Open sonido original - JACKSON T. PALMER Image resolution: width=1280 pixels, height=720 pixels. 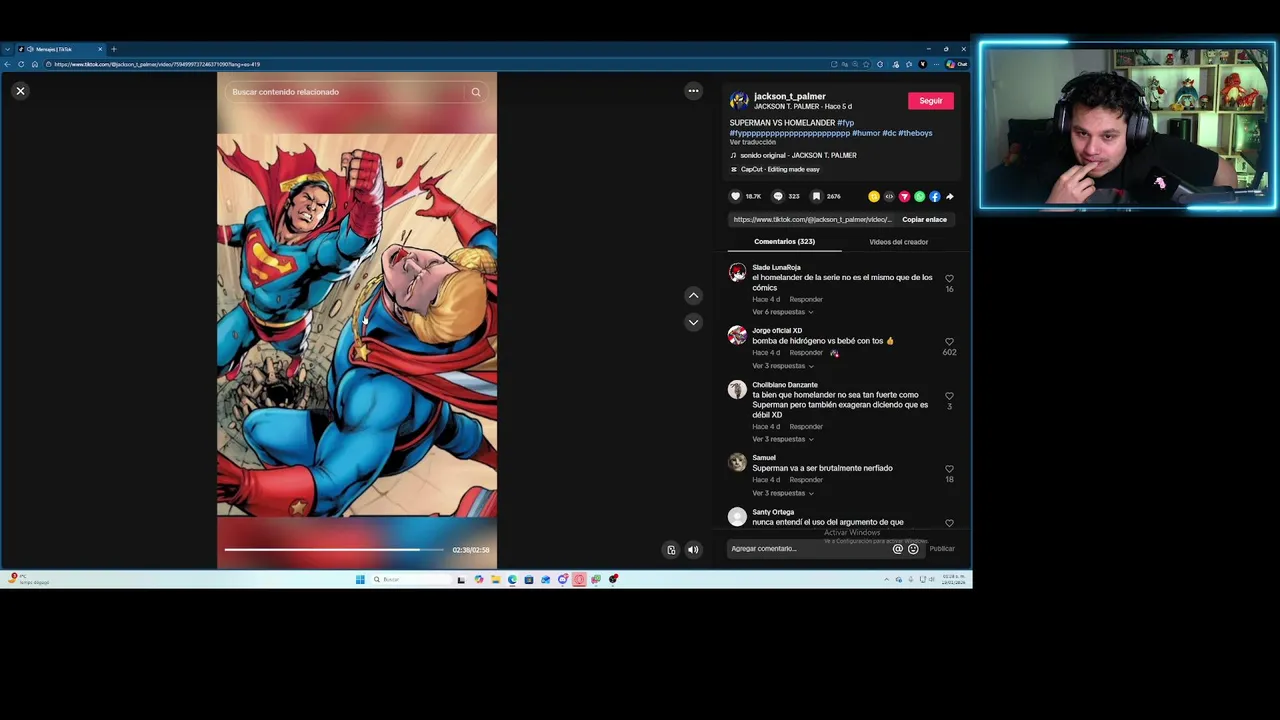pyautogui.click(x=797, y=155)
